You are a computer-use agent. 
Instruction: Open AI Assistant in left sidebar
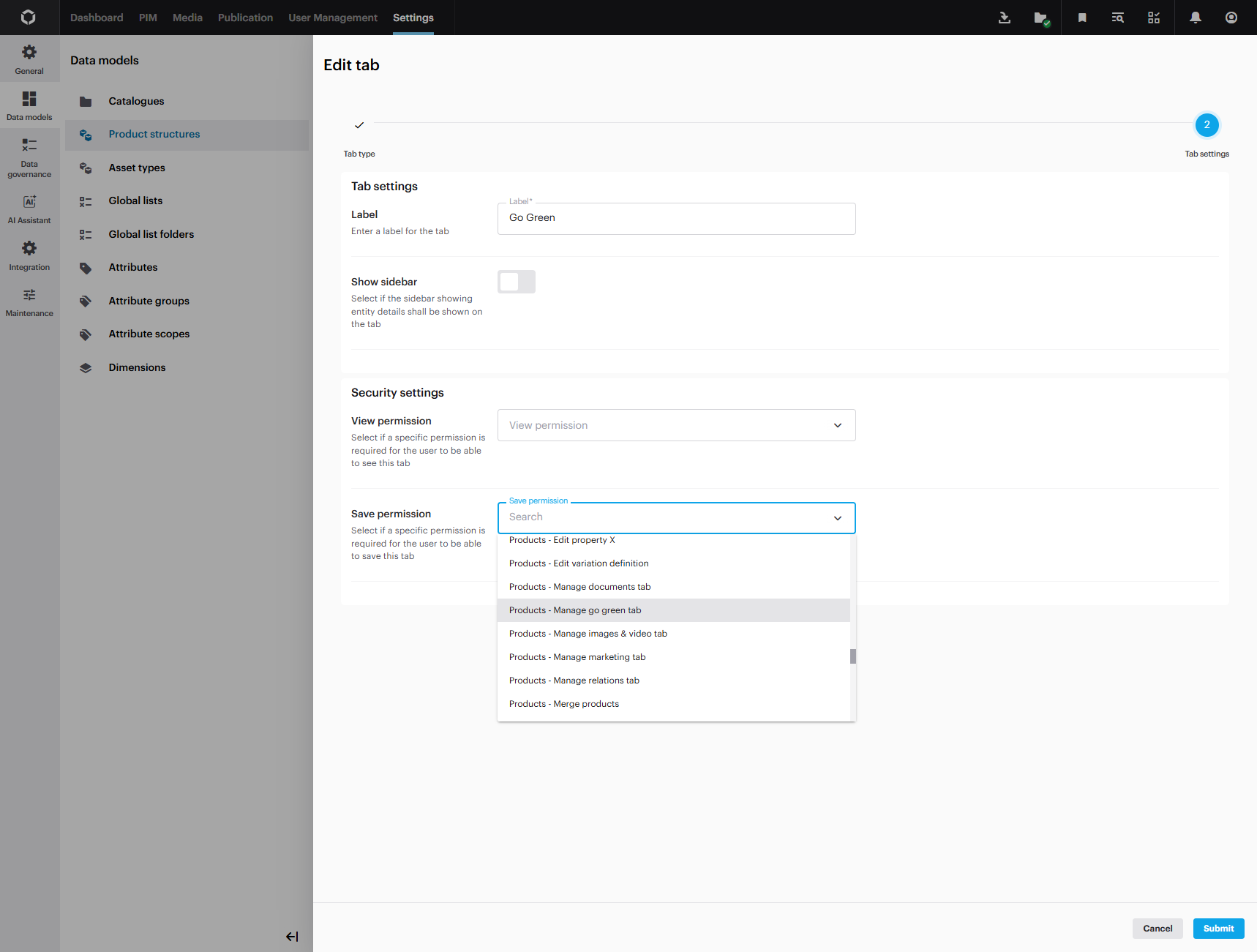point(29,209)
